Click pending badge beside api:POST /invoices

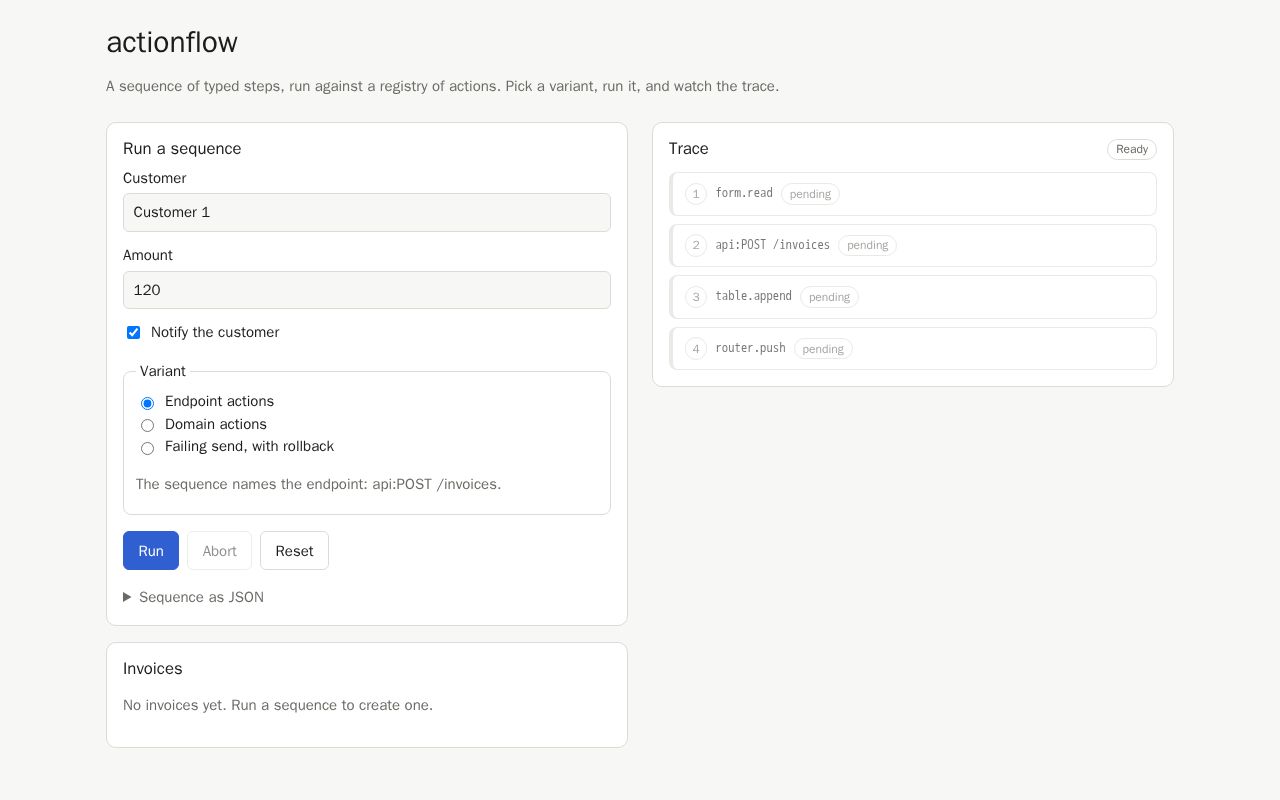point(867,245)
